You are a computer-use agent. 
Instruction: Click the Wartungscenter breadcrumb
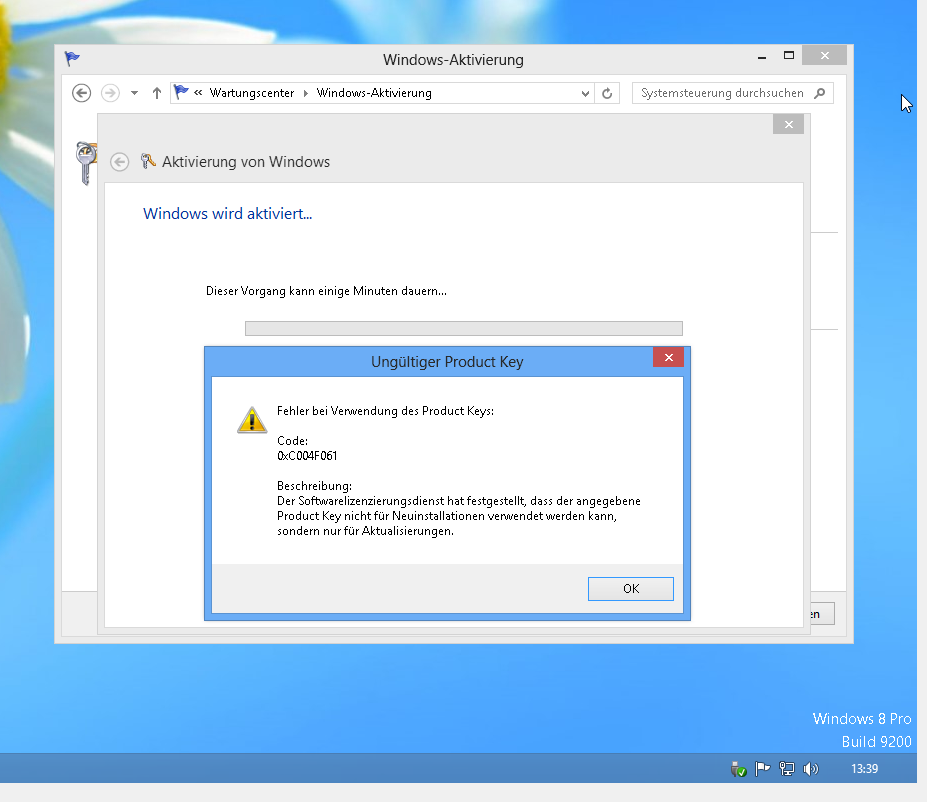tap(252, 93)
